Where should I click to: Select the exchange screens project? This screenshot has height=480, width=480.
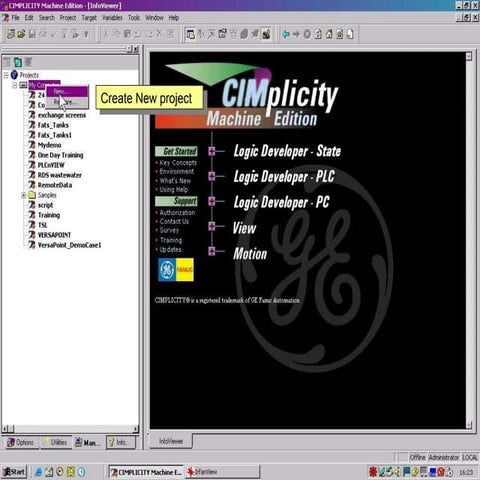point(62,115)
